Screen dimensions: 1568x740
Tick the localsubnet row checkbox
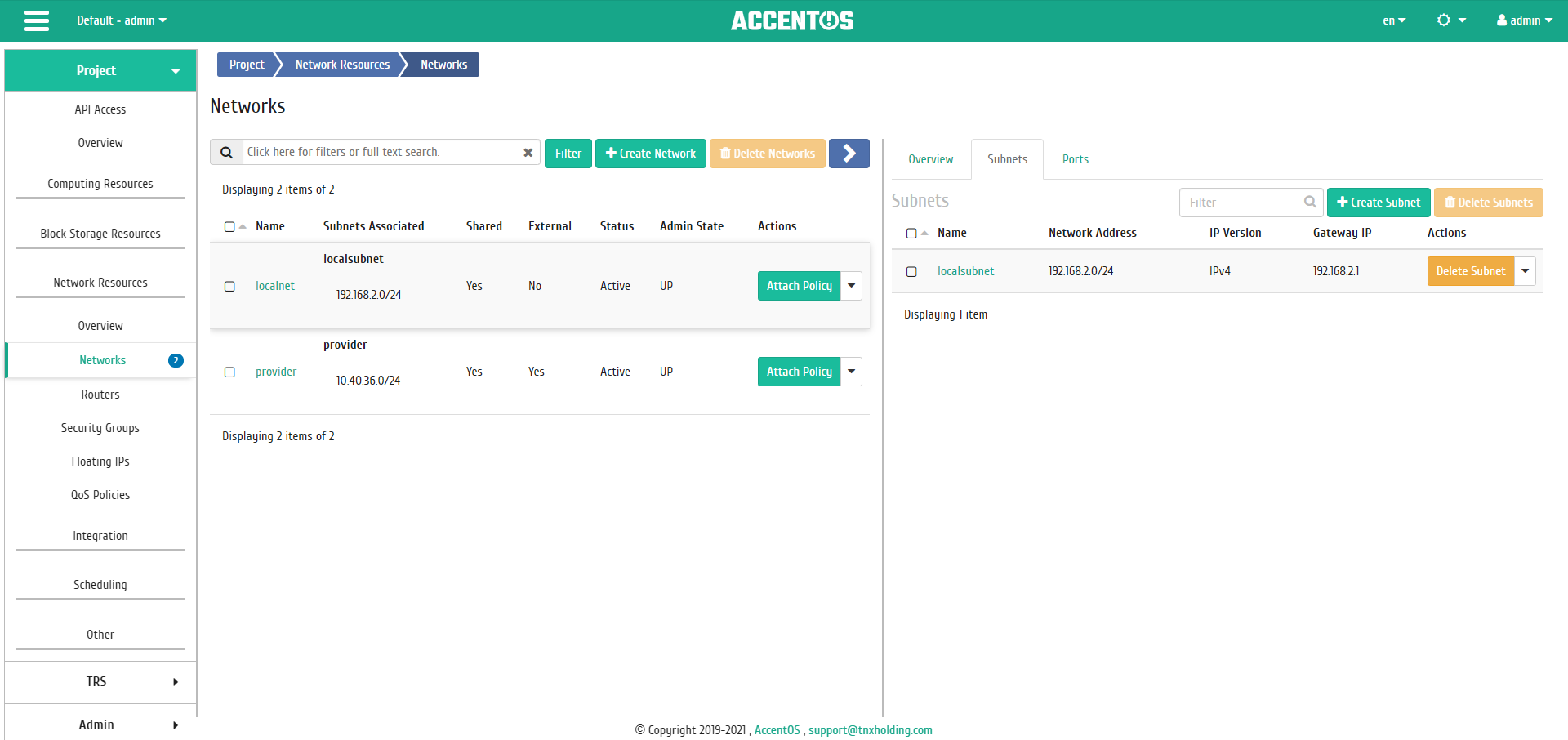911,272
